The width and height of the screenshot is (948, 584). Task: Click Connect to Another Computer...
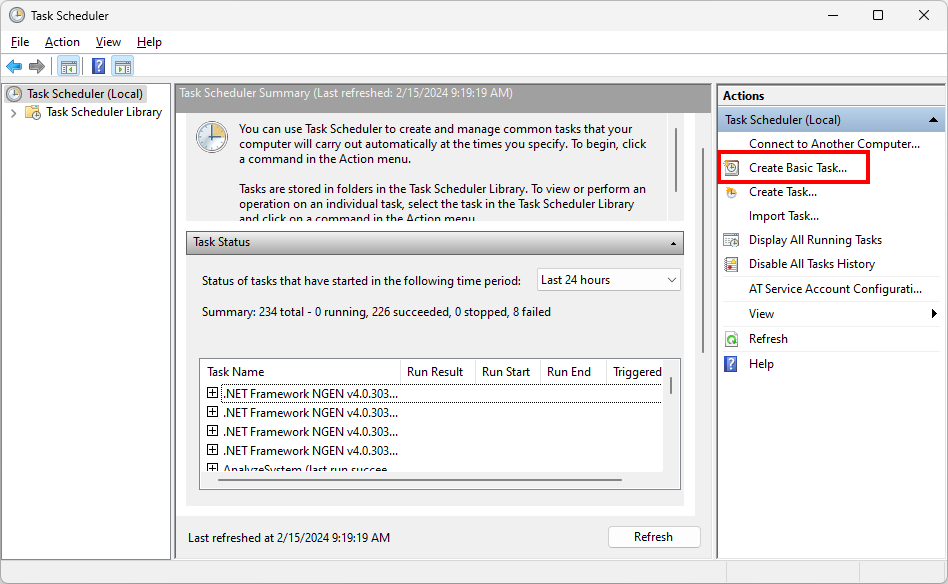click(x=834, y=144)
